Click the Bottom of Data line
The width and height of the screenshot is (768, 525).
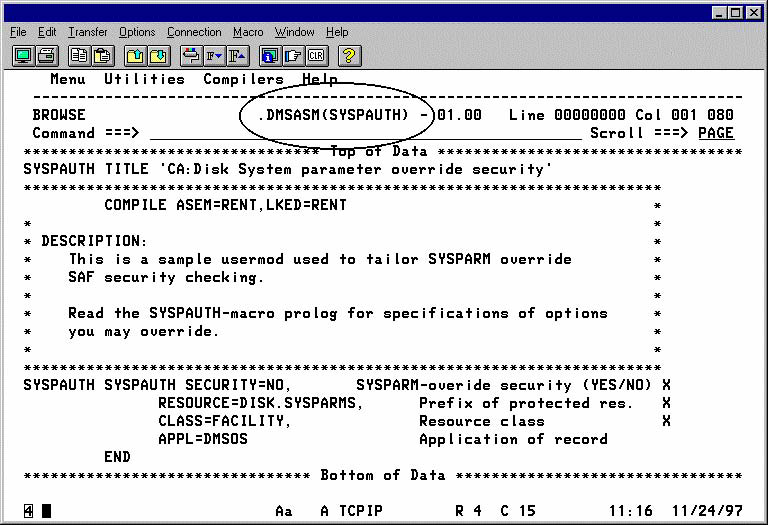point(383,476)
